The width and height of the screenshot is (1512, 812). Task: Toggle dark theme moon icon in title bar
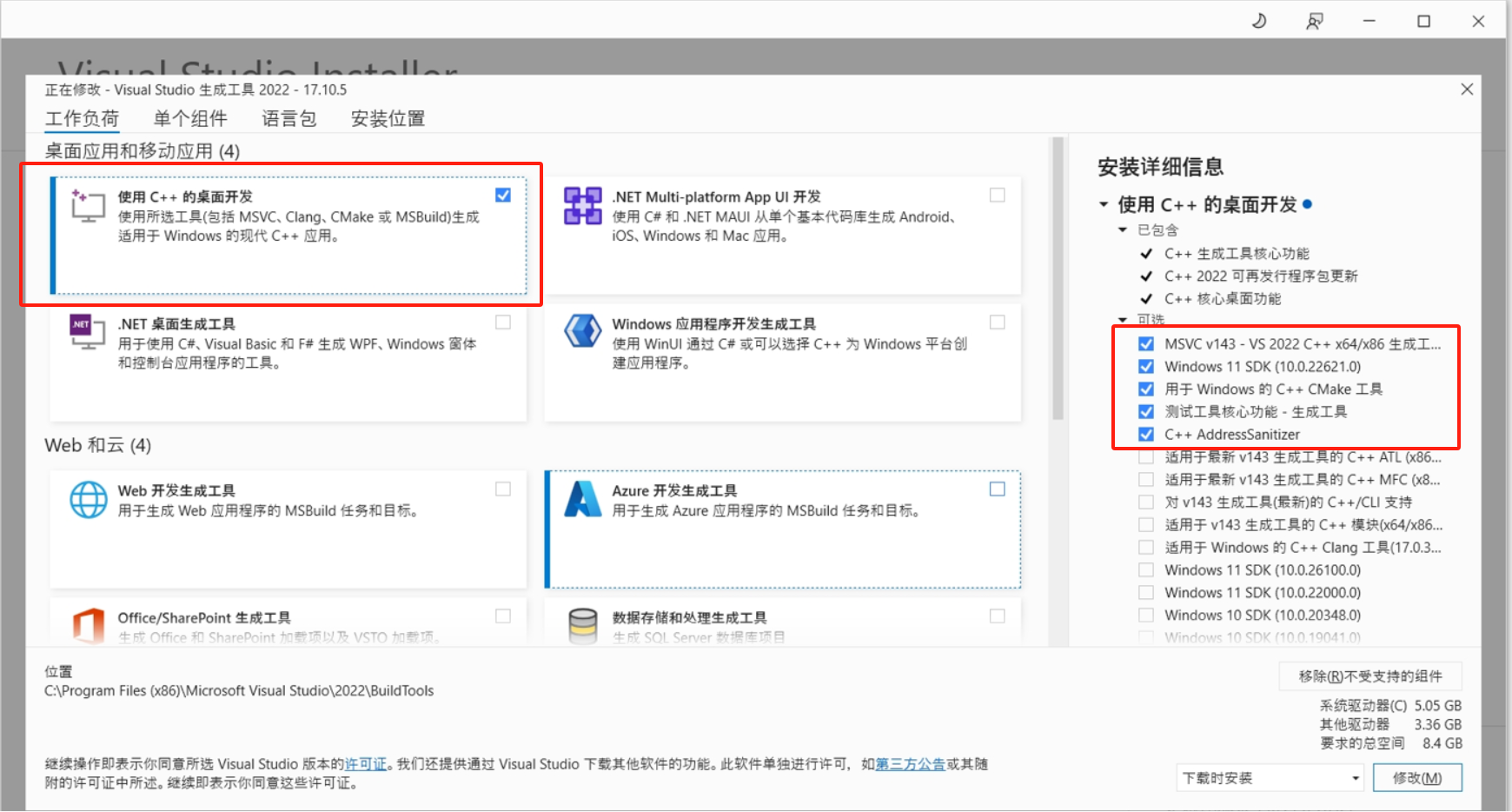pos(1259,21)
